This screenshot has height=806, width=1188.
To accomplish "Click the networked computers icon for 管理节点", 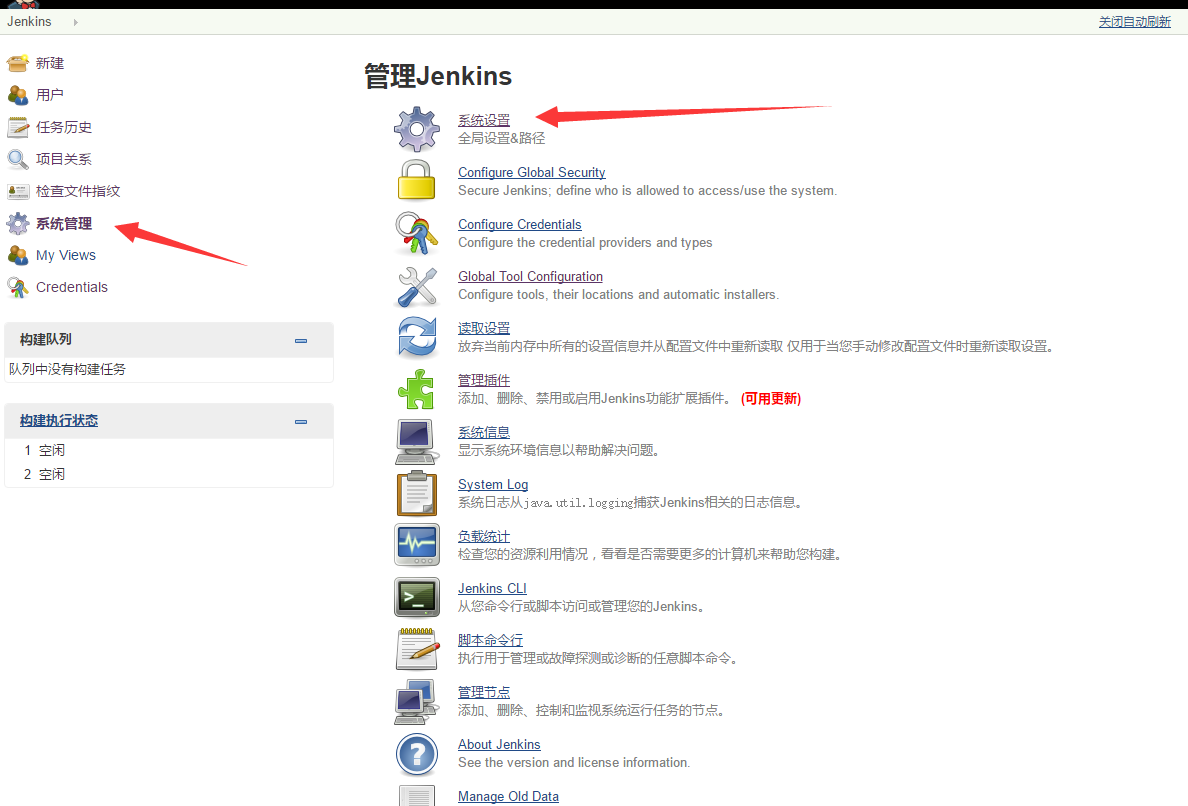I will click(417, 701).
